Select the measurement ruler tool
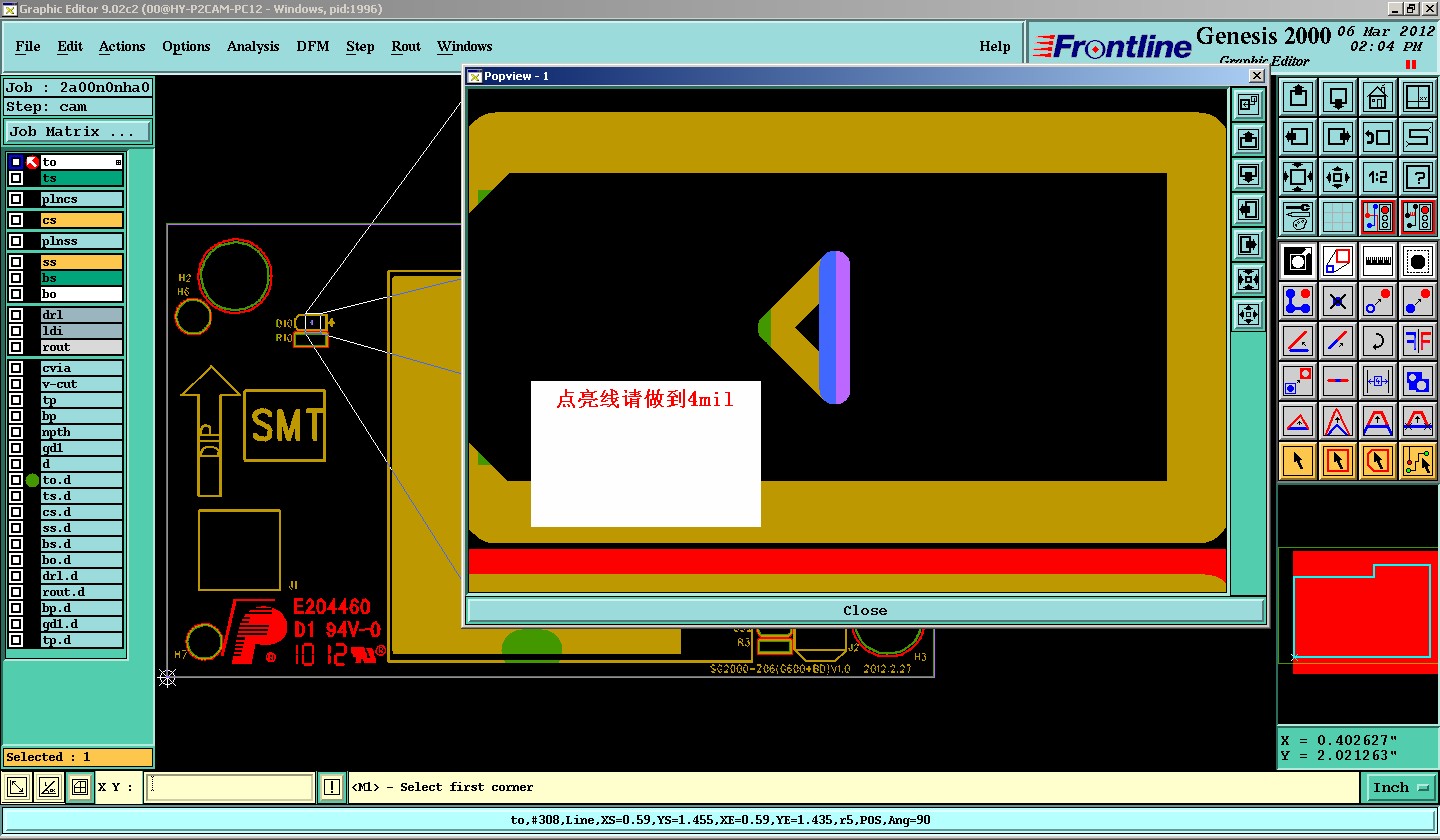The height and width of the screenshot is (840, 1440). point(1378,261)
